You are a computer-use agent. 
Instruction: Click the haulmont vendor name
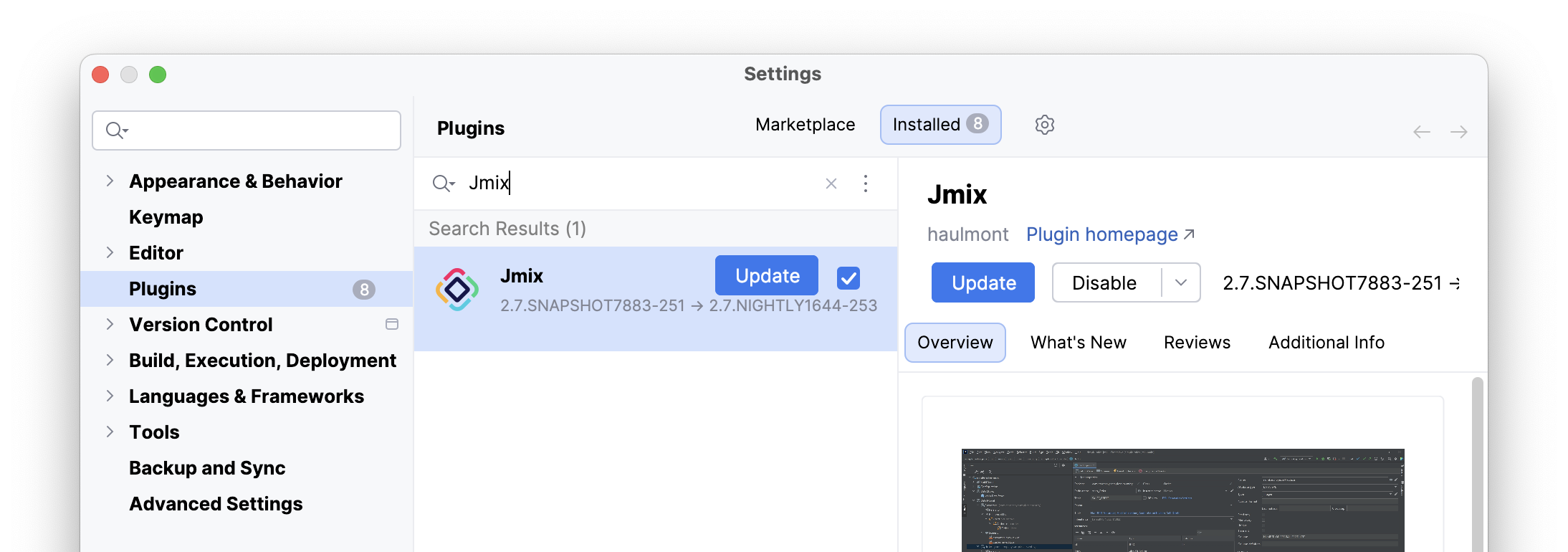click(967, 234)
